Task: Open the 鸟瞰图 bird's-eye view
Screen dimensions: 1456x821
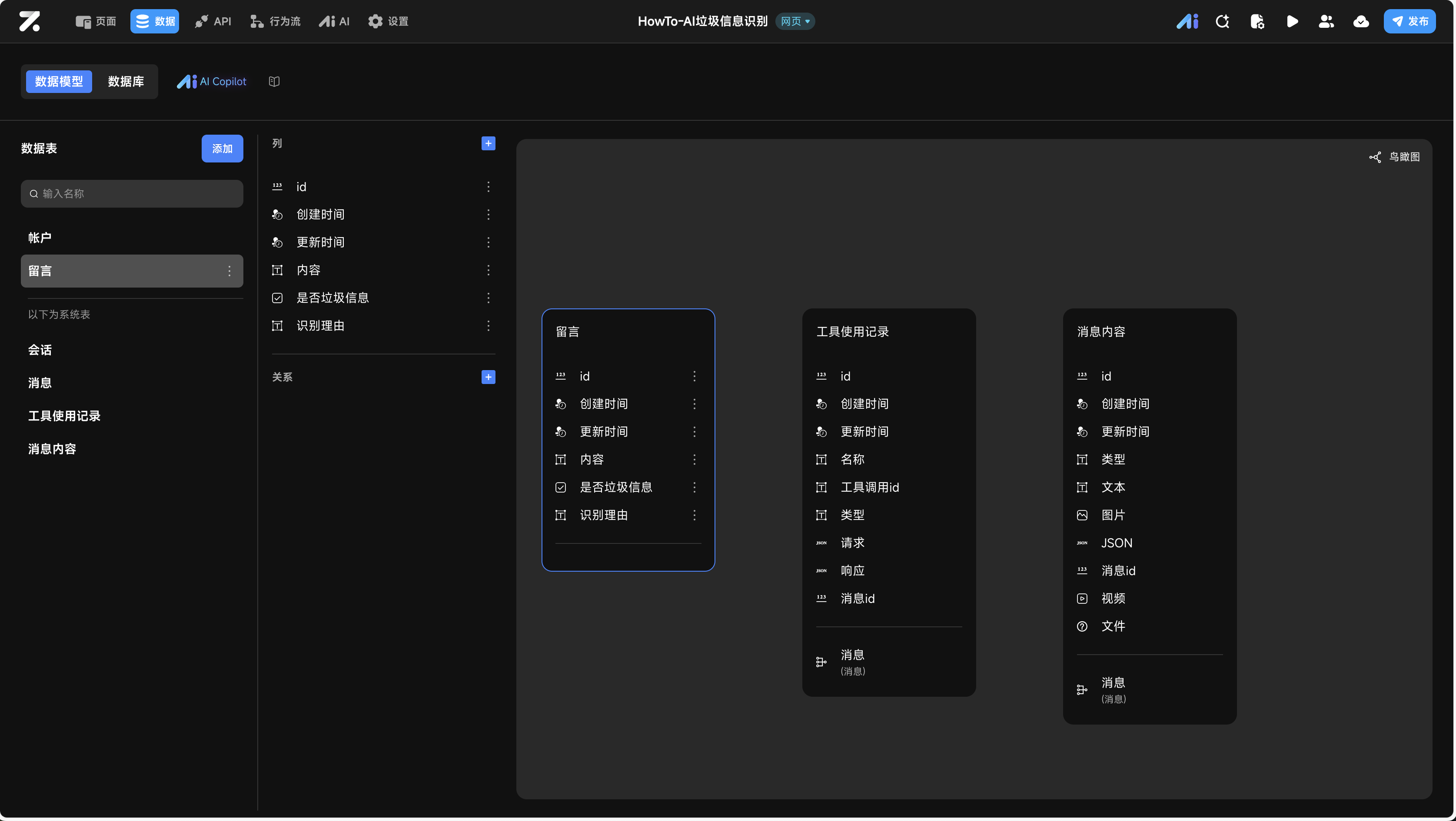Action: pos(1395,157)
